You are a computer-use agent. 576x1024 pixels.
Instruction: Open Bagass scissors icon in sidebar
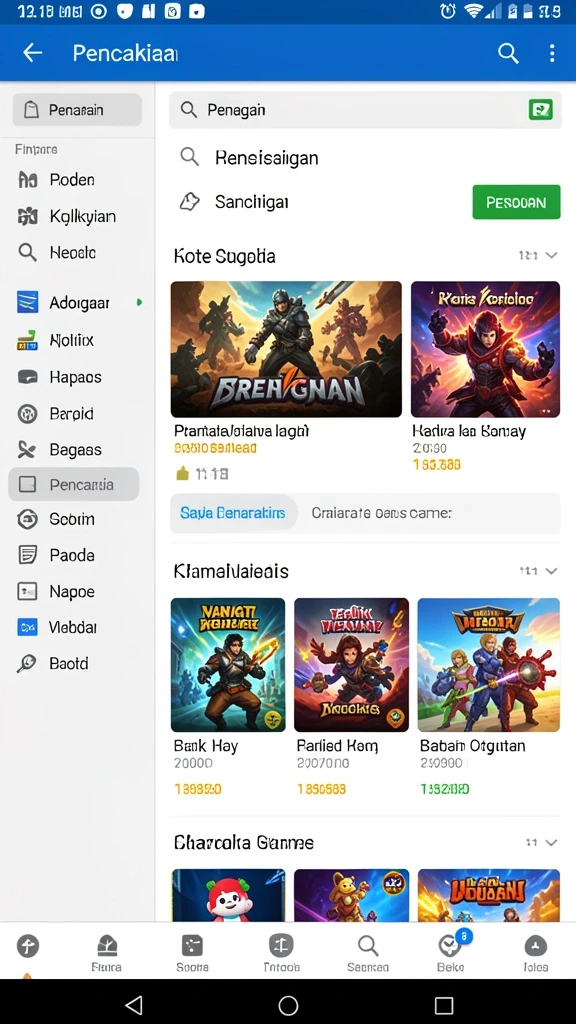[x=27, y=449]
